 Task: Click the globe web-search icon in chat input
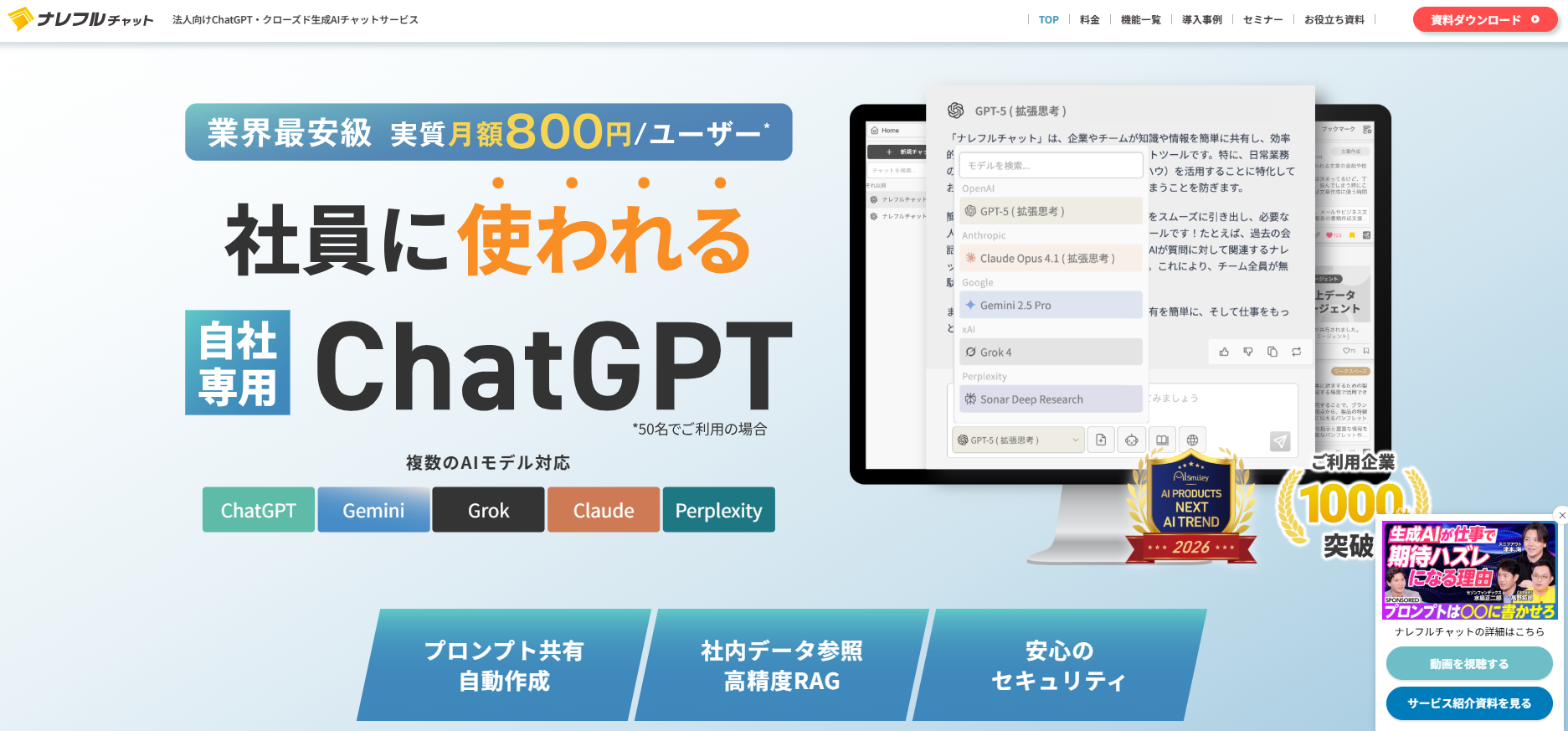pyautogui.click(x=1192, y=440)
